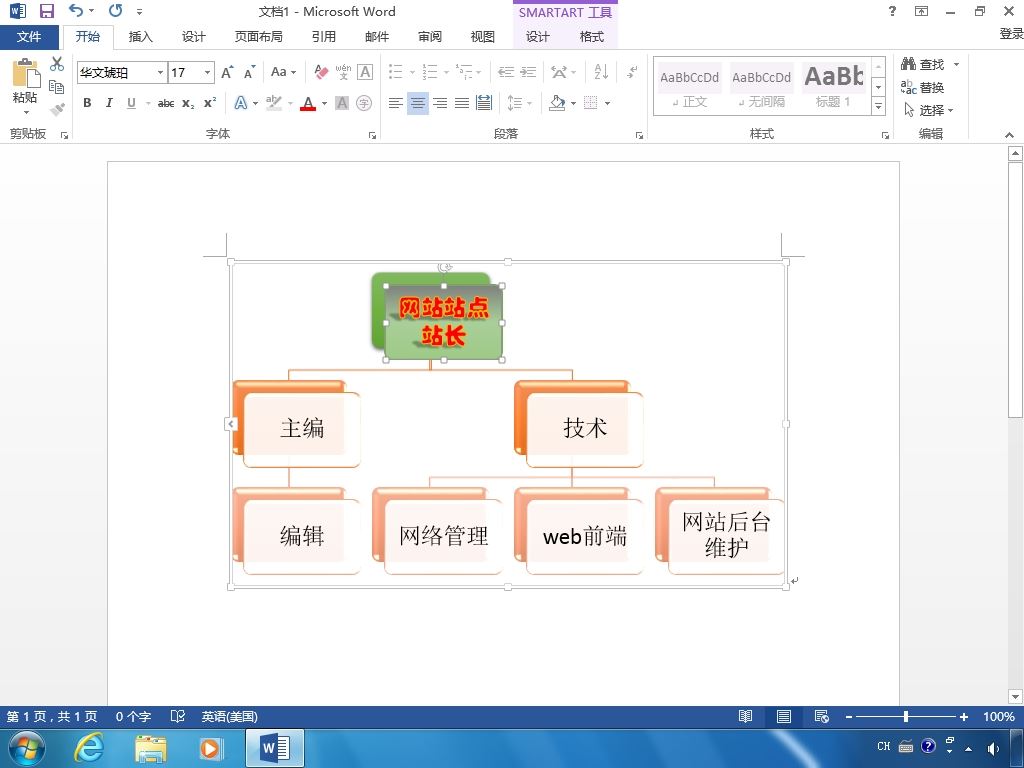Open the font size dropdown arrow
The image size is (1024, 768).
click(x=207, y=72)
